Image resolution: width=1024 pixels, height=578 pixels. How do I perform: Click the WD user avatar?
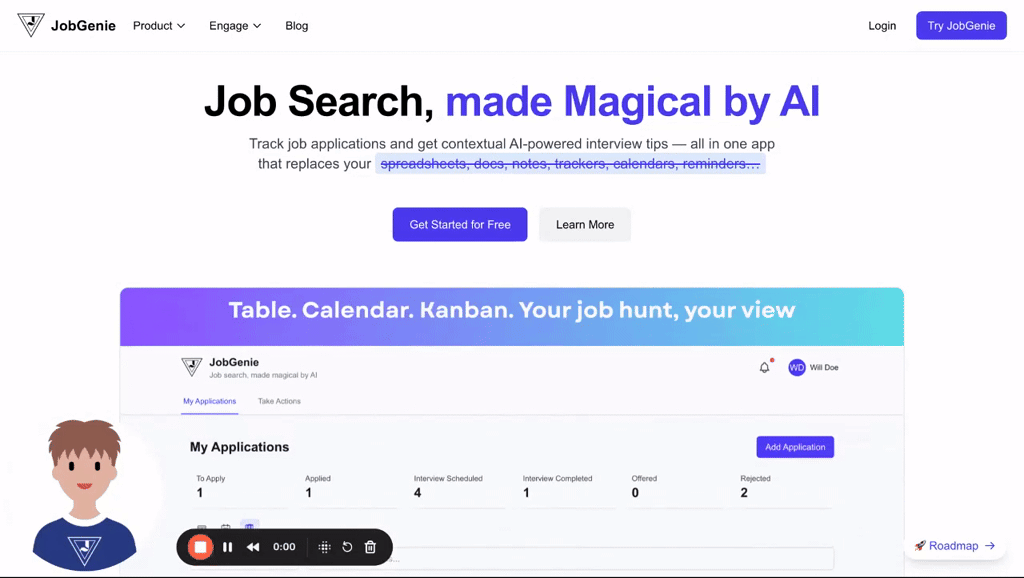click(x=796, y=367)
